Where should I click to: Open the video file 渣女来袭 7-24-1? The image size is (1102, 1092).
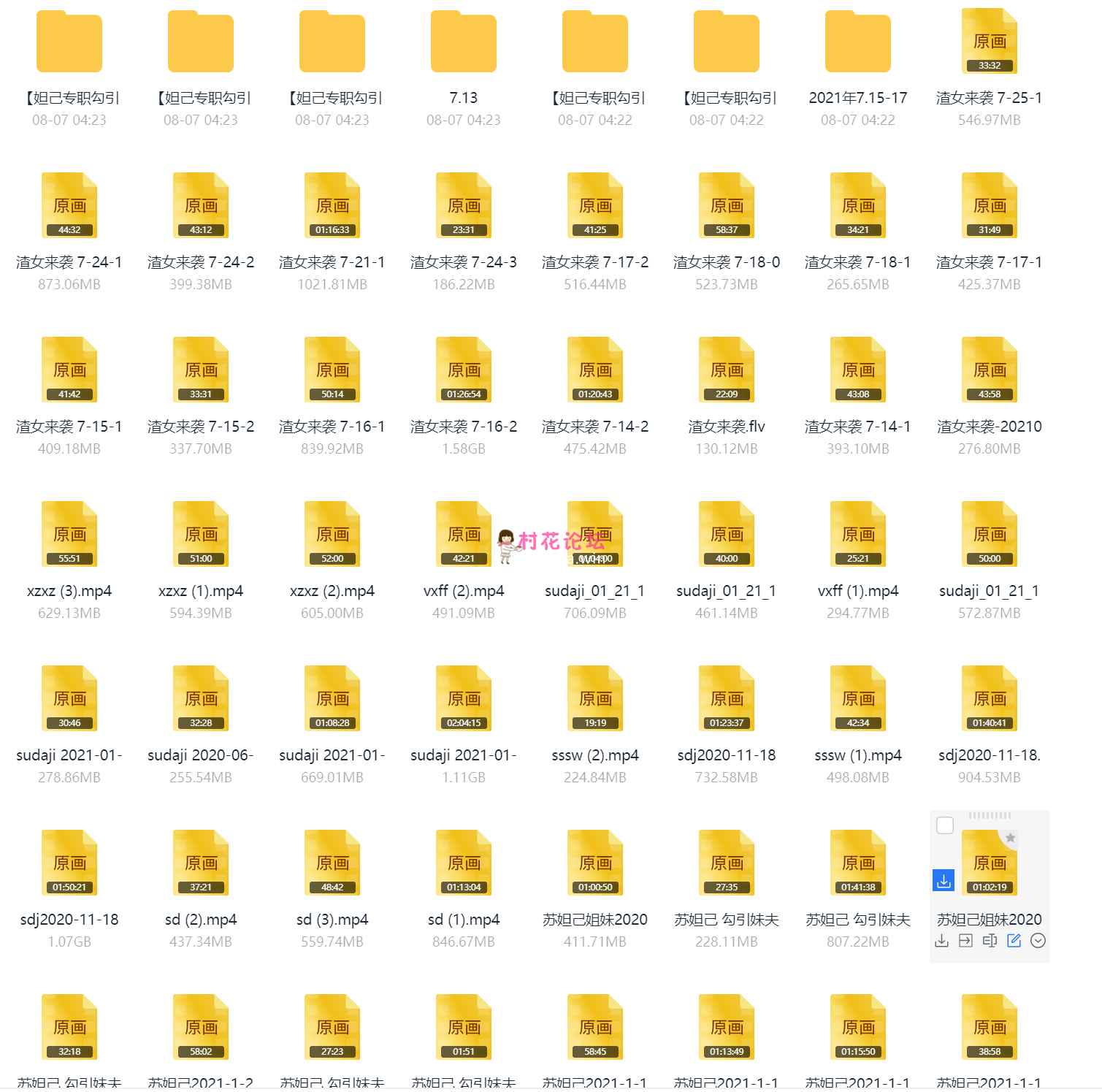(69, 205)
